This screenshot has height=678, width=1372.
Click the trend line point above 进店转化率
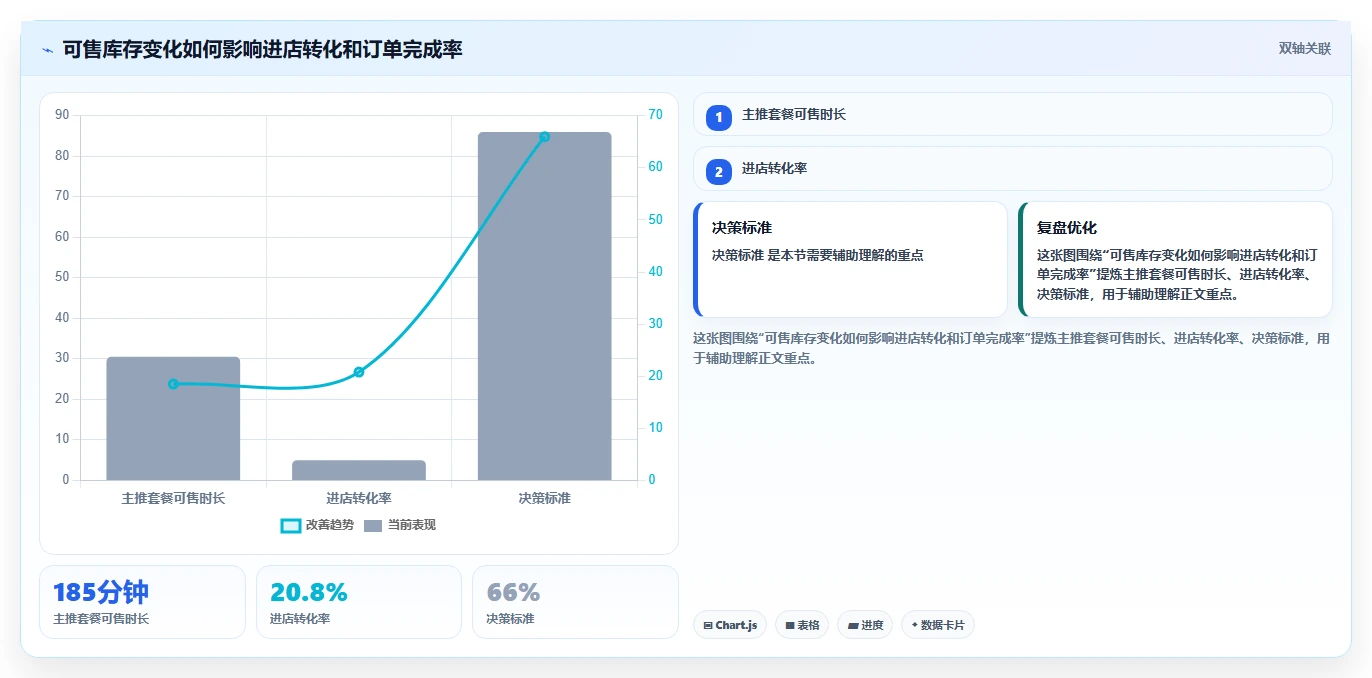[x=359, y=372]
